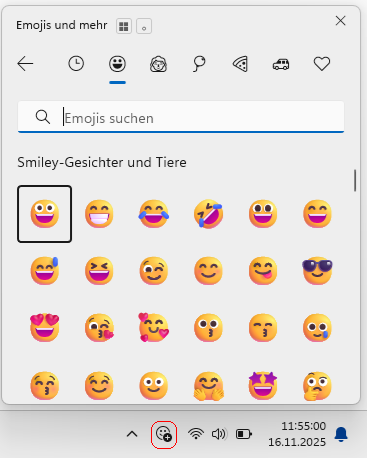367x458 pixels.
Task: Select the heart symbols category tab
Action: 322,64
